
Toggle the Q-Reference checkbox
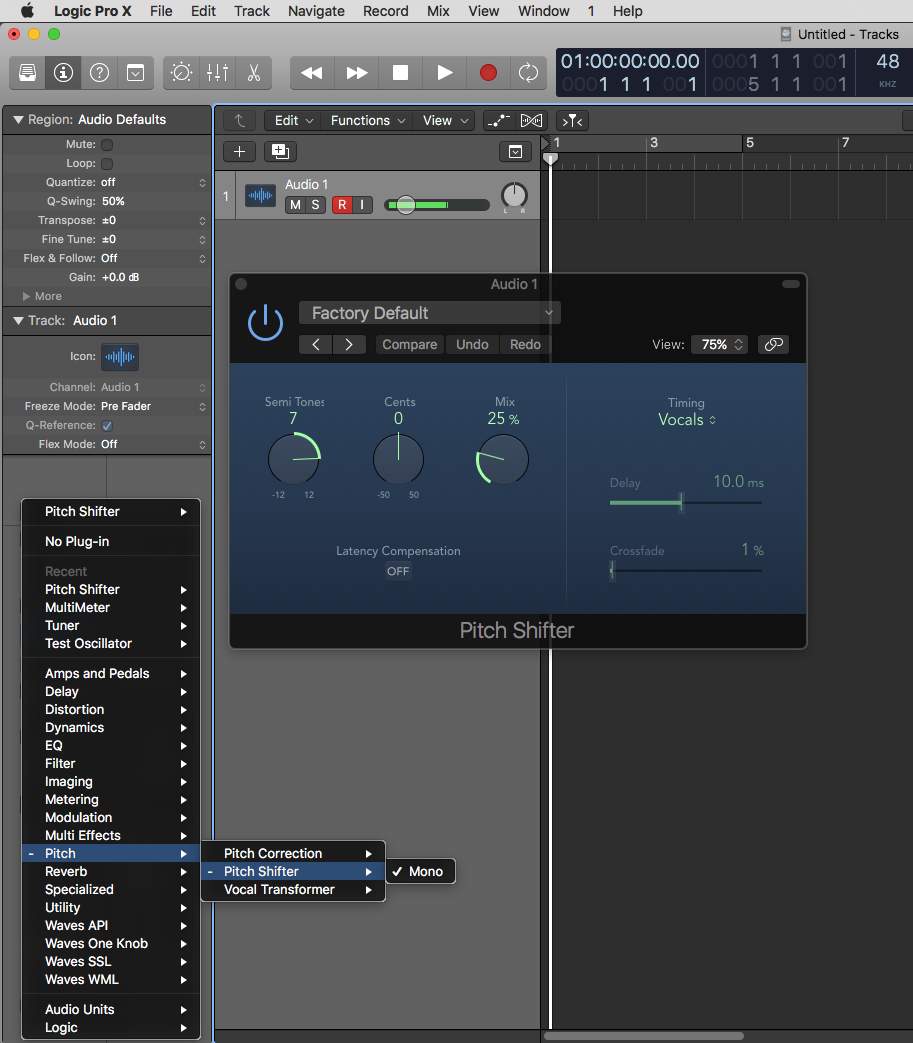click(x=107, y=426)
